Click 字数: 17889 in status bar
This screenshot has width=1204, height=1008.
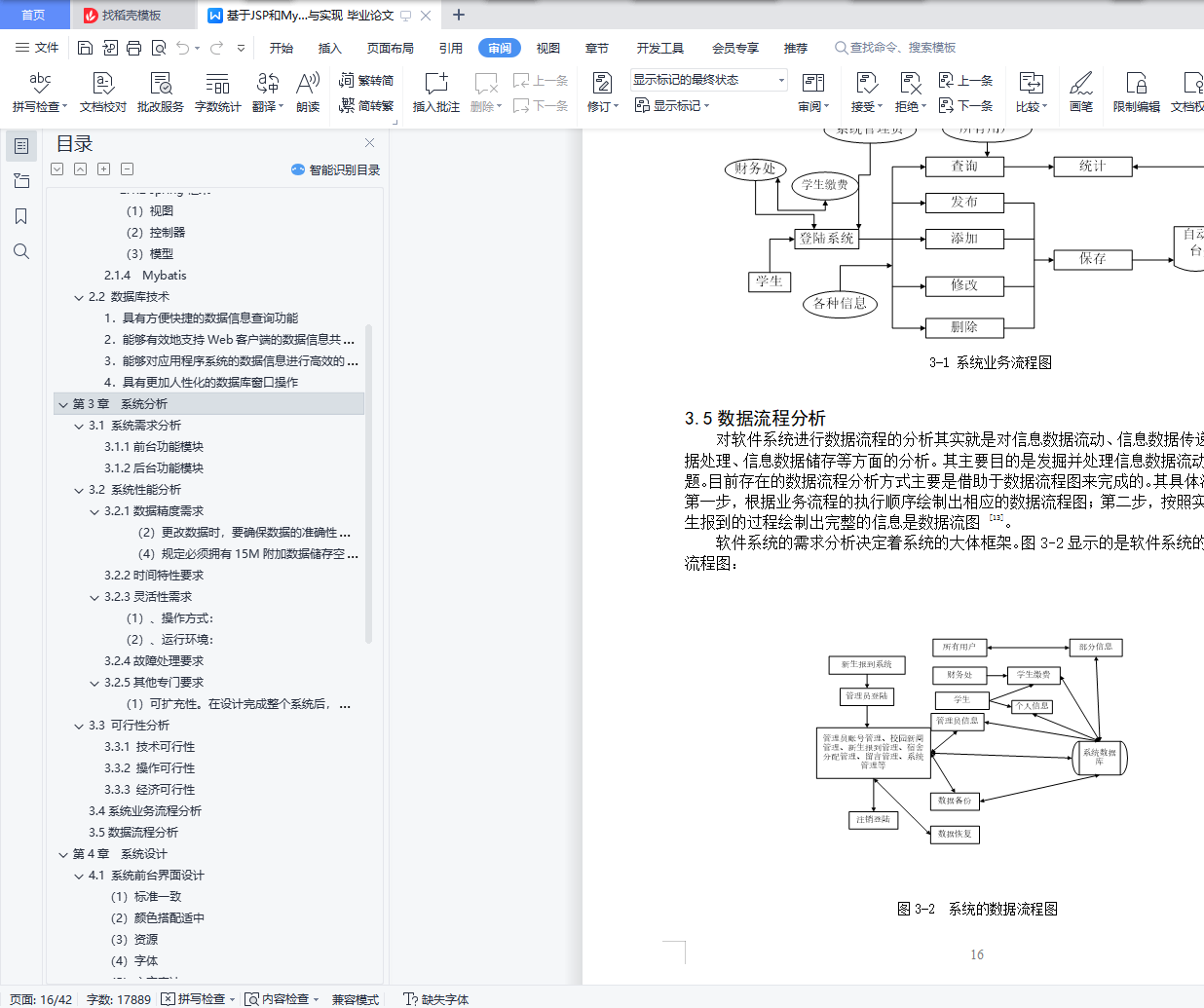click(119, 999)
